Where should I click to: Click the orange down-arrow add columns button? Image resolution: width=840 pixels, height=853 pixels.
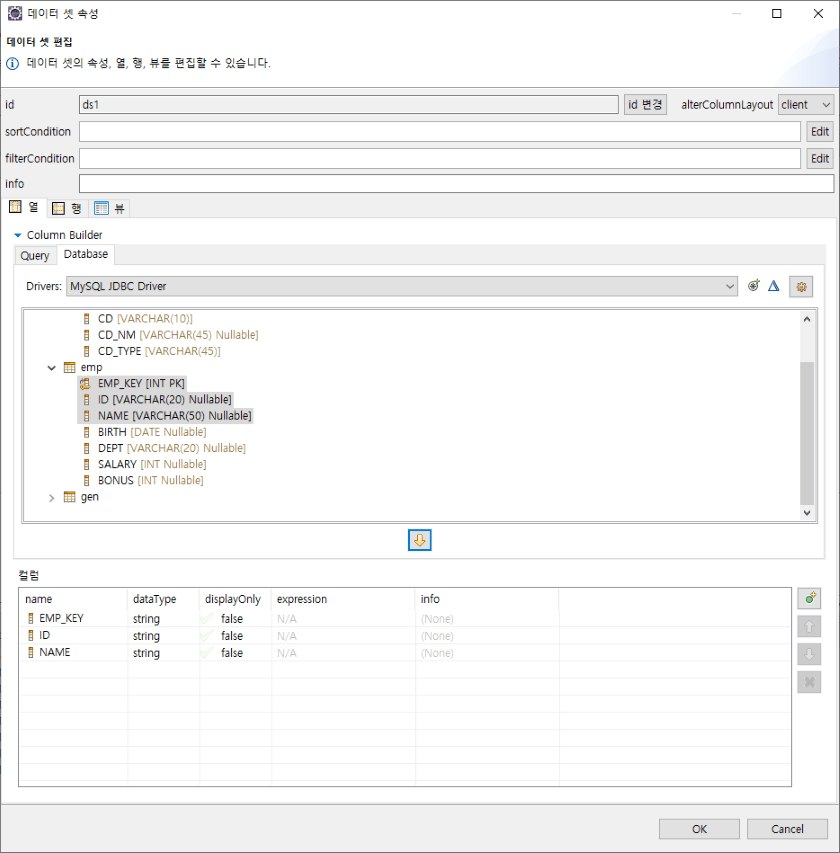(x=420, y=540)
